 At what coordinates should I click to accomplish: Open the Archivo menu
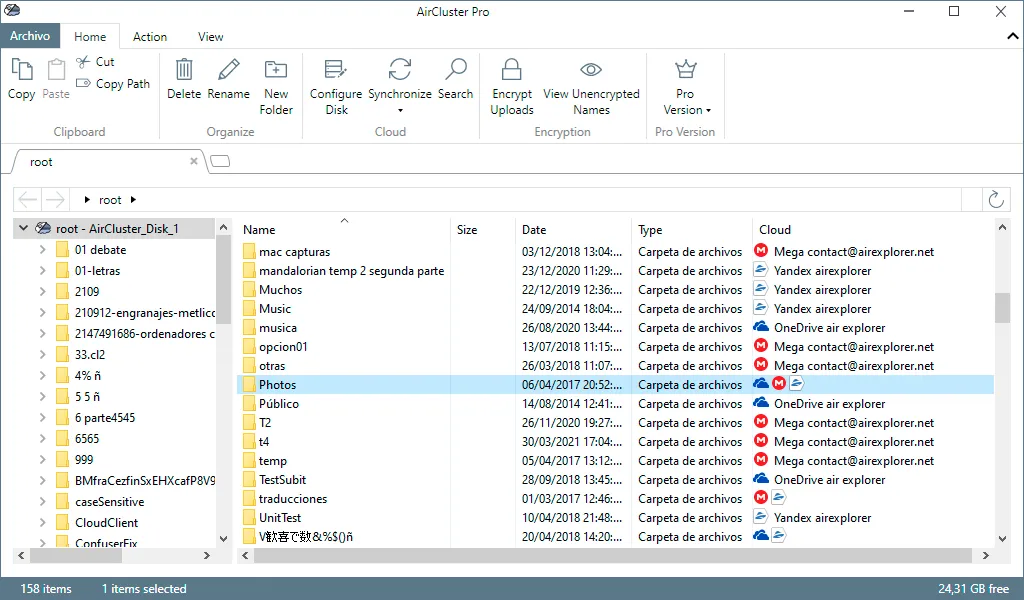(30, 36)
